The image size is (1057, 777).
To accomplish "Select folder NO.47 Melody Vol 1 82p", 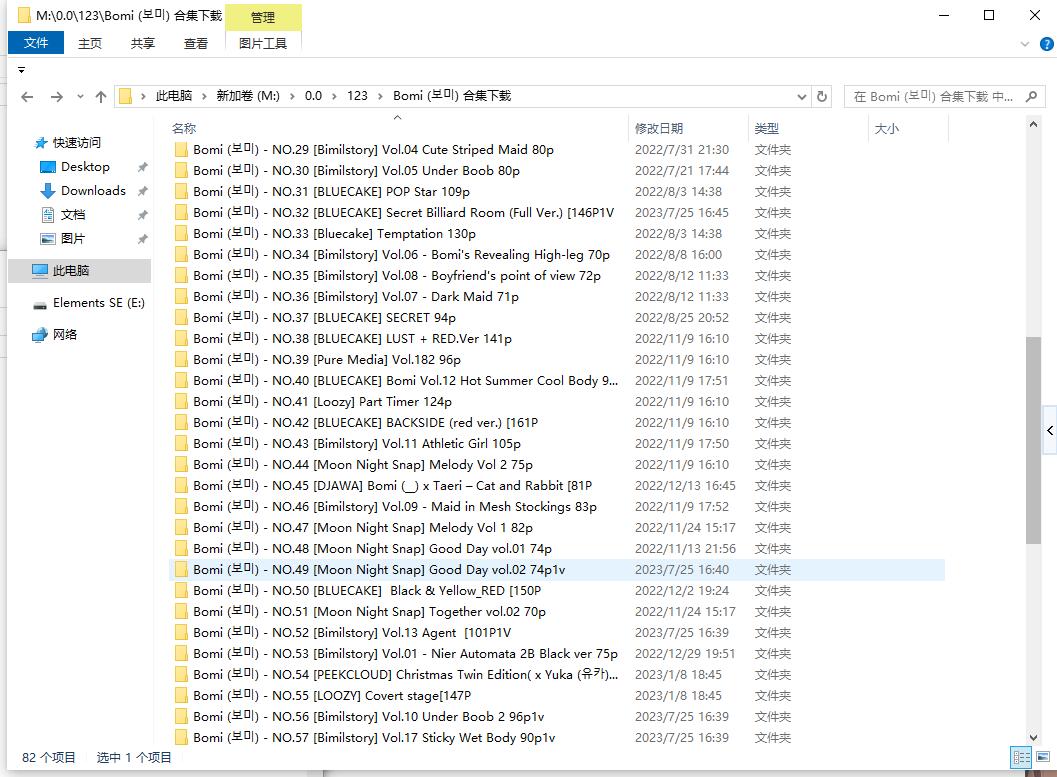I will click(363, 528).
